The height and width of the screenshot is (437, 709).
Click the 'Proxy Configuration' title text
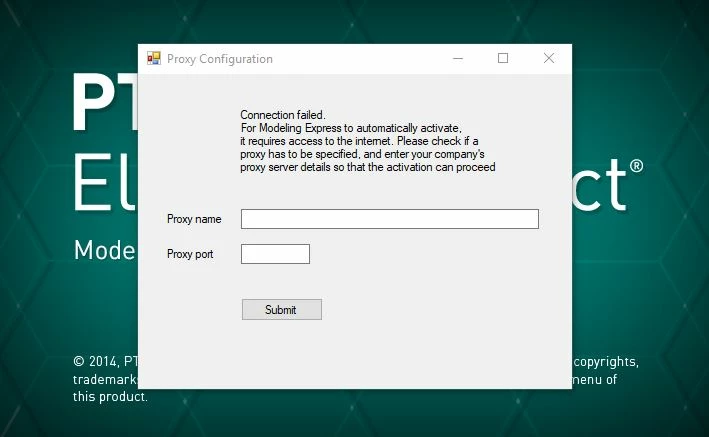point(220,59)
